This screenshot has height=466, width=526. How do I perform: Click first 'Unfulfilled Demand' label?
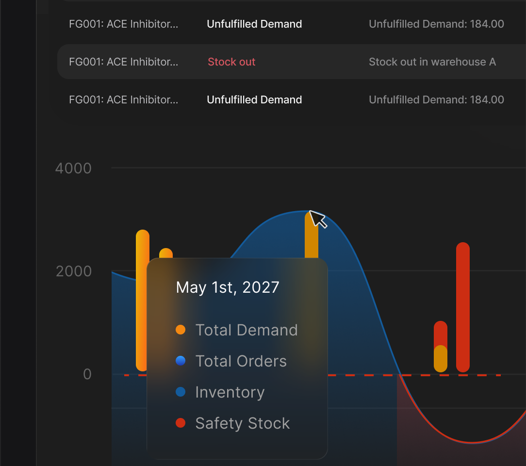254,24
